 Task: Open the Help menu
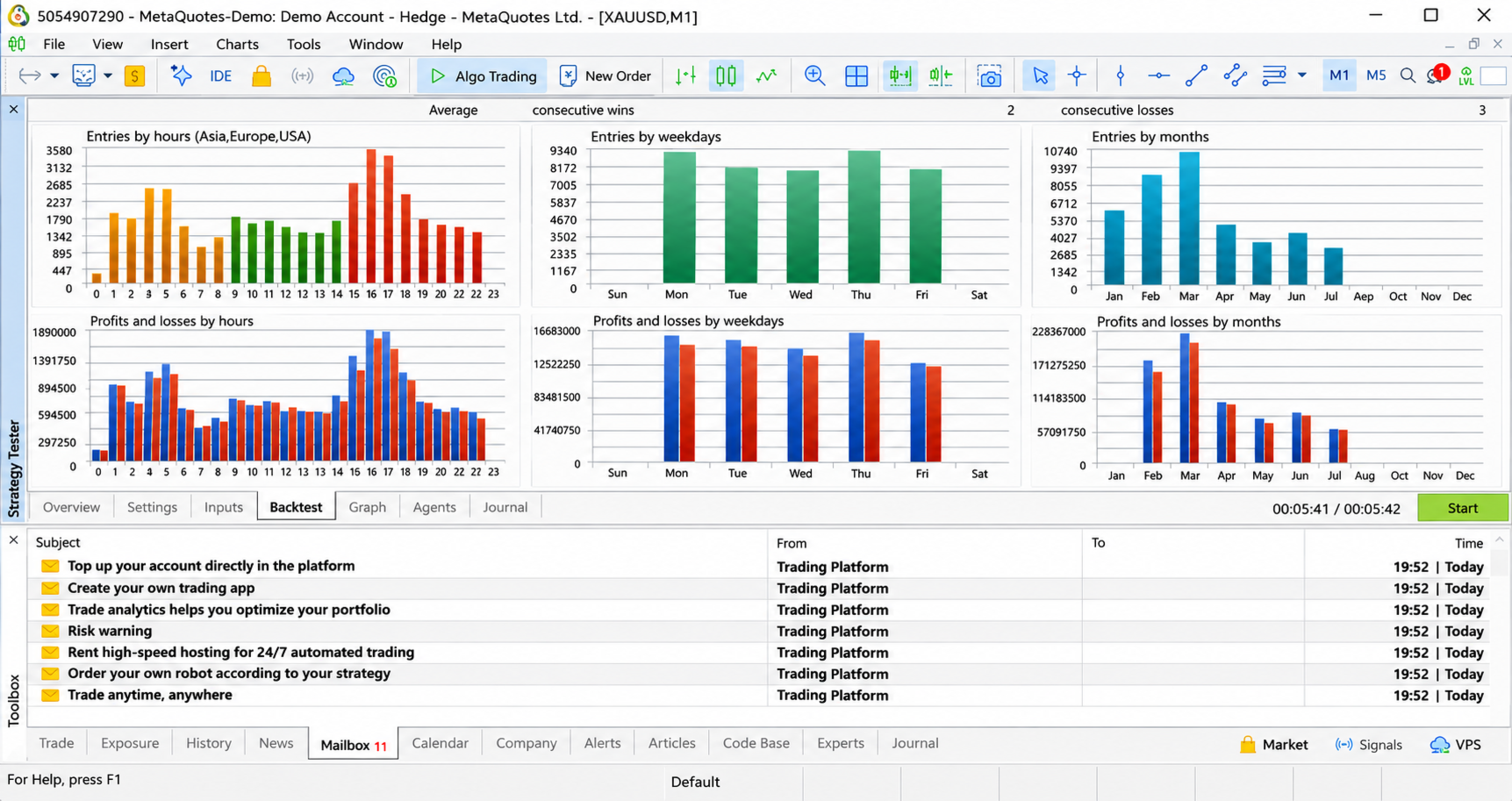(x=446, y=44)
